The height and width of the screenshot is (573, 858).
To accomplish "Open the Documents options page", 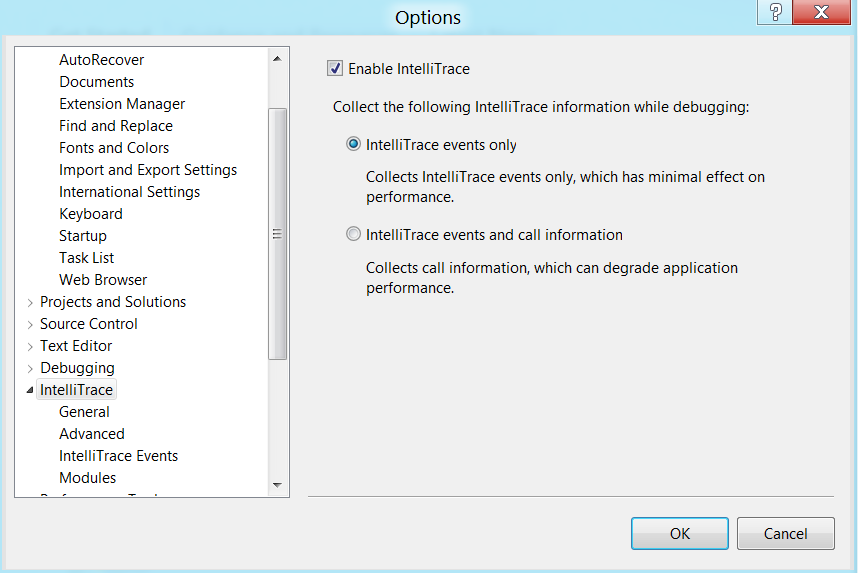I will [96, 82].
